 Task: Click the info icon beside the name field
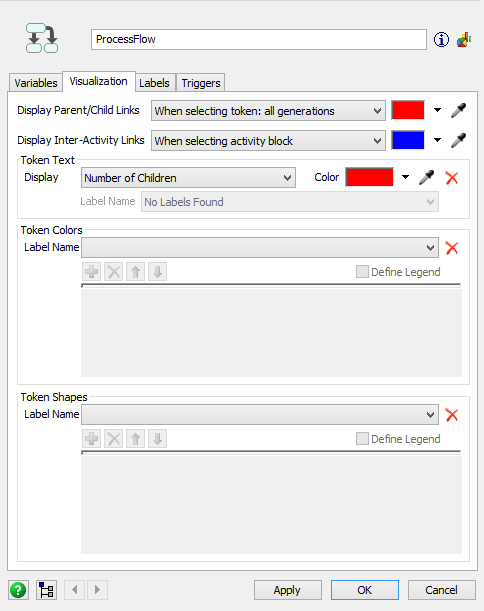pyautogui.click(x=441, y=40)
